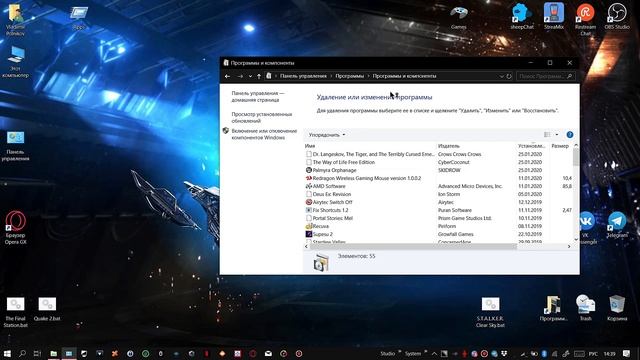Viewport: 640px width, 360px height.
Task: Select AMD Software program row
Action: pos(438,186)
